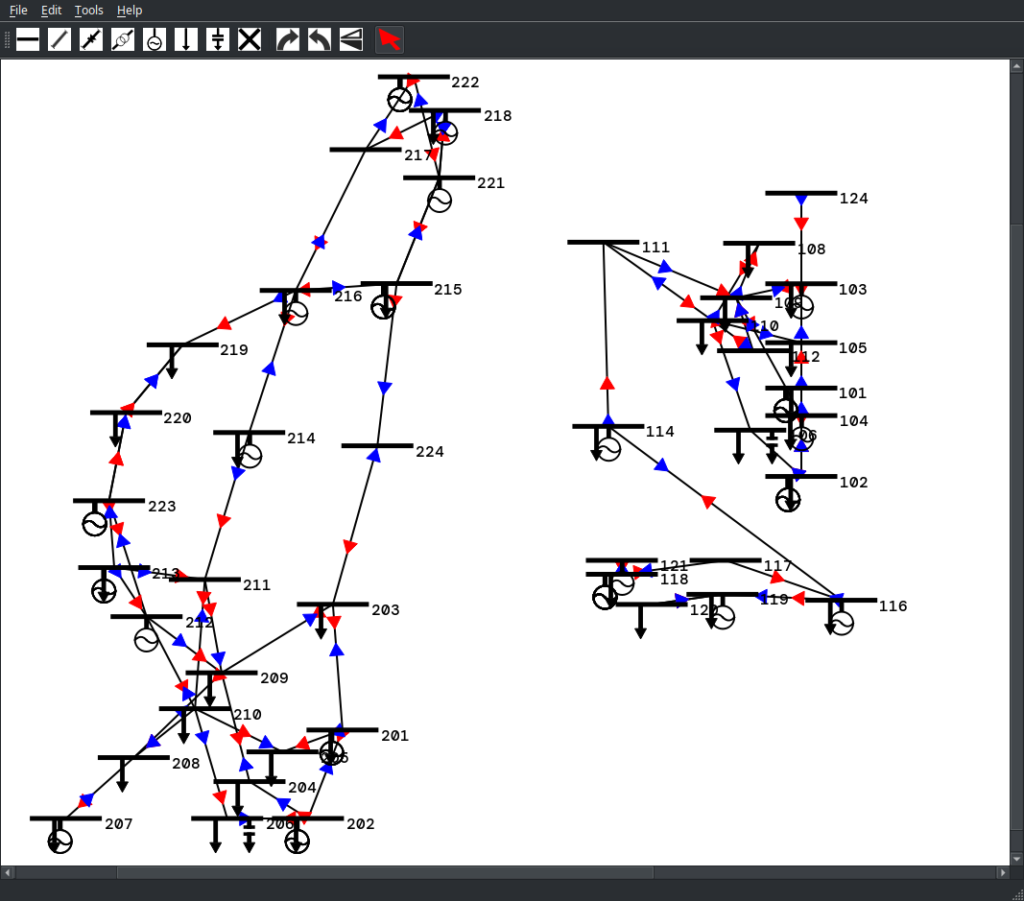The height and width of the screenshot is (901, 1024).
Task: Click the load arrow under bus 208
Action: click(122, 776)
